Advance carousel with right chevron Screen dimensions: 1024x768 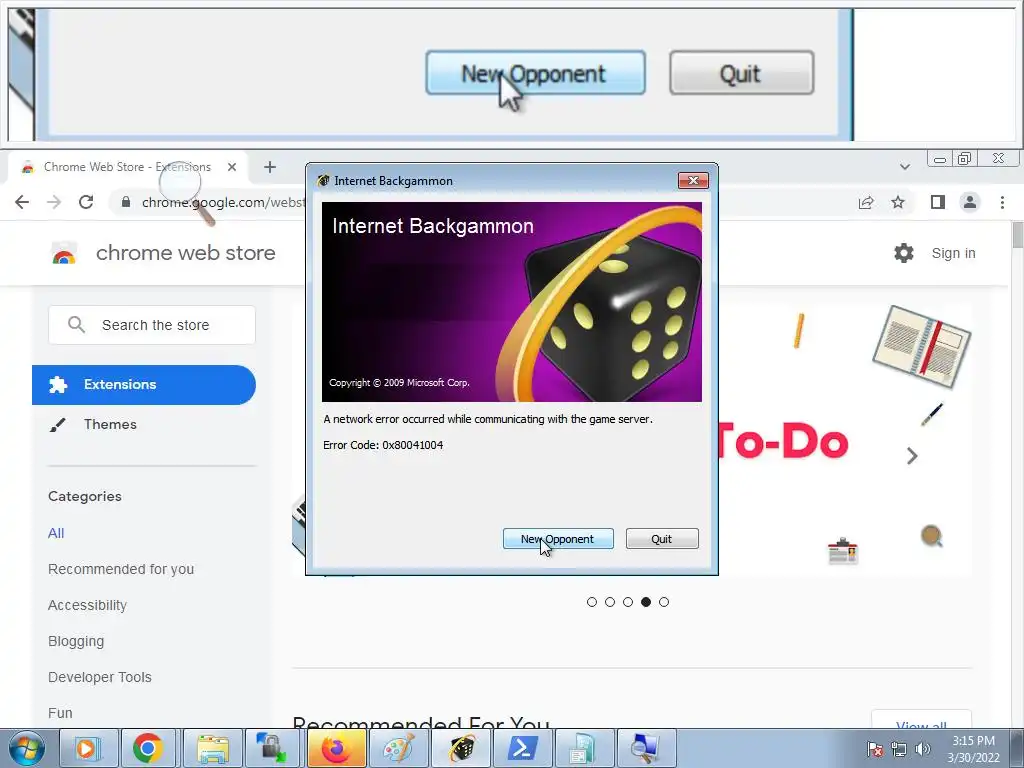tap(912, 455)
